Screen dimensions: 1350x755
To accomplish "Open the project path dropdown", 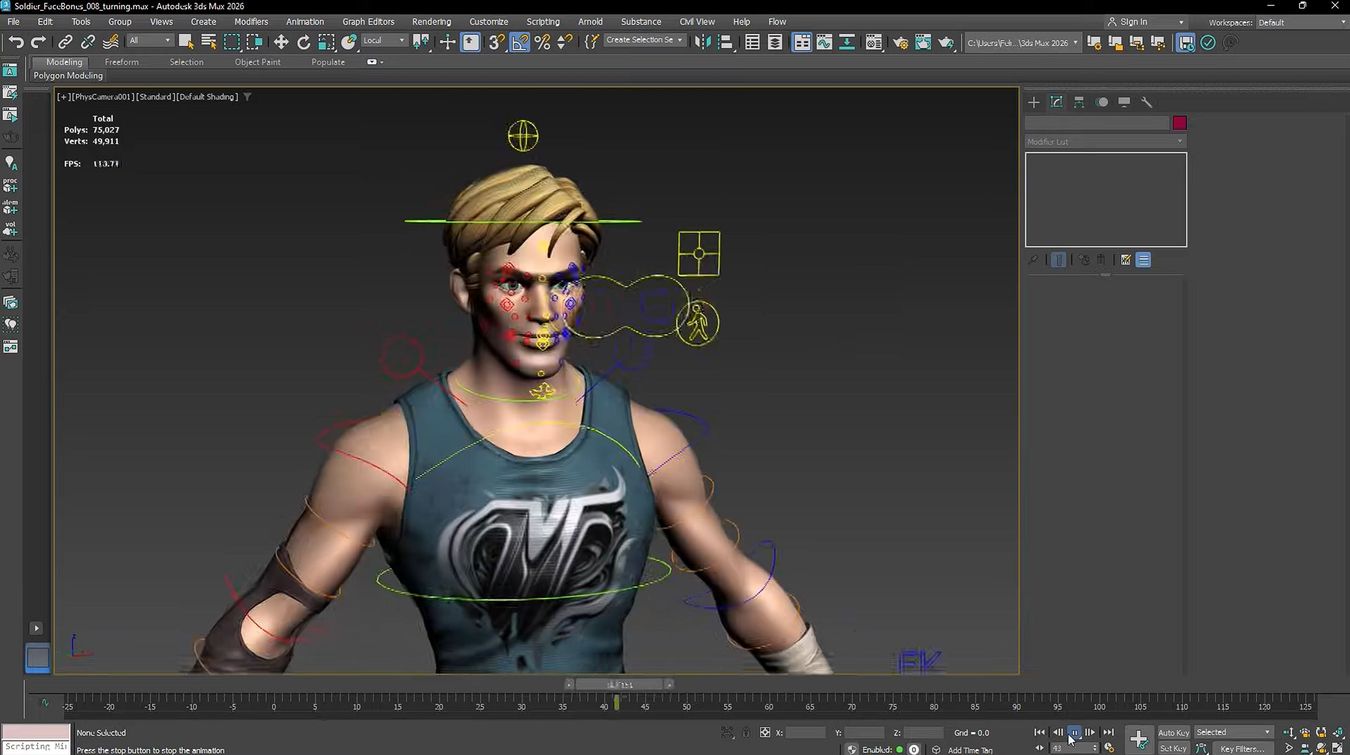I will tap(1023, 42).
